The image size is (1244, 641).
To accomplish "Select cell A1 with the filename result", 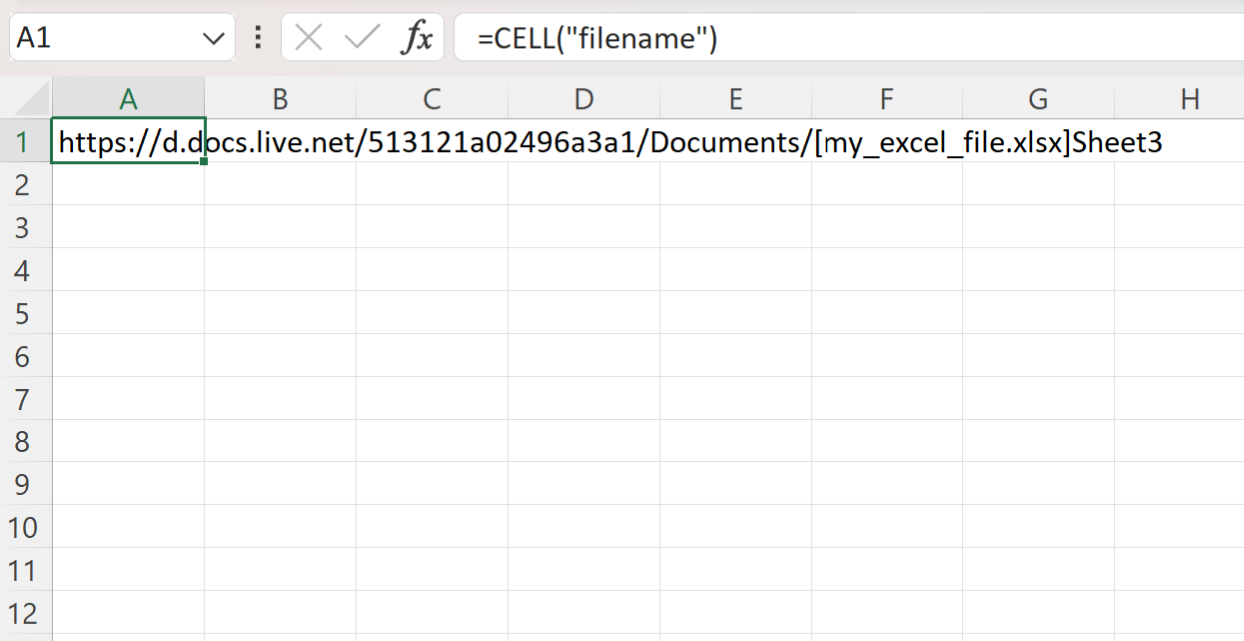I will coord(128,141).
